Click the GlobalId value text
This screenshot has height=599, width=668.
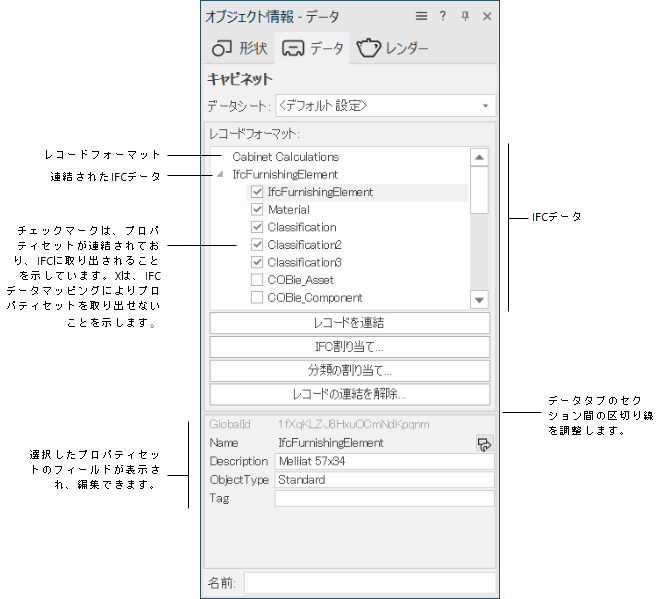click(354, 424)
